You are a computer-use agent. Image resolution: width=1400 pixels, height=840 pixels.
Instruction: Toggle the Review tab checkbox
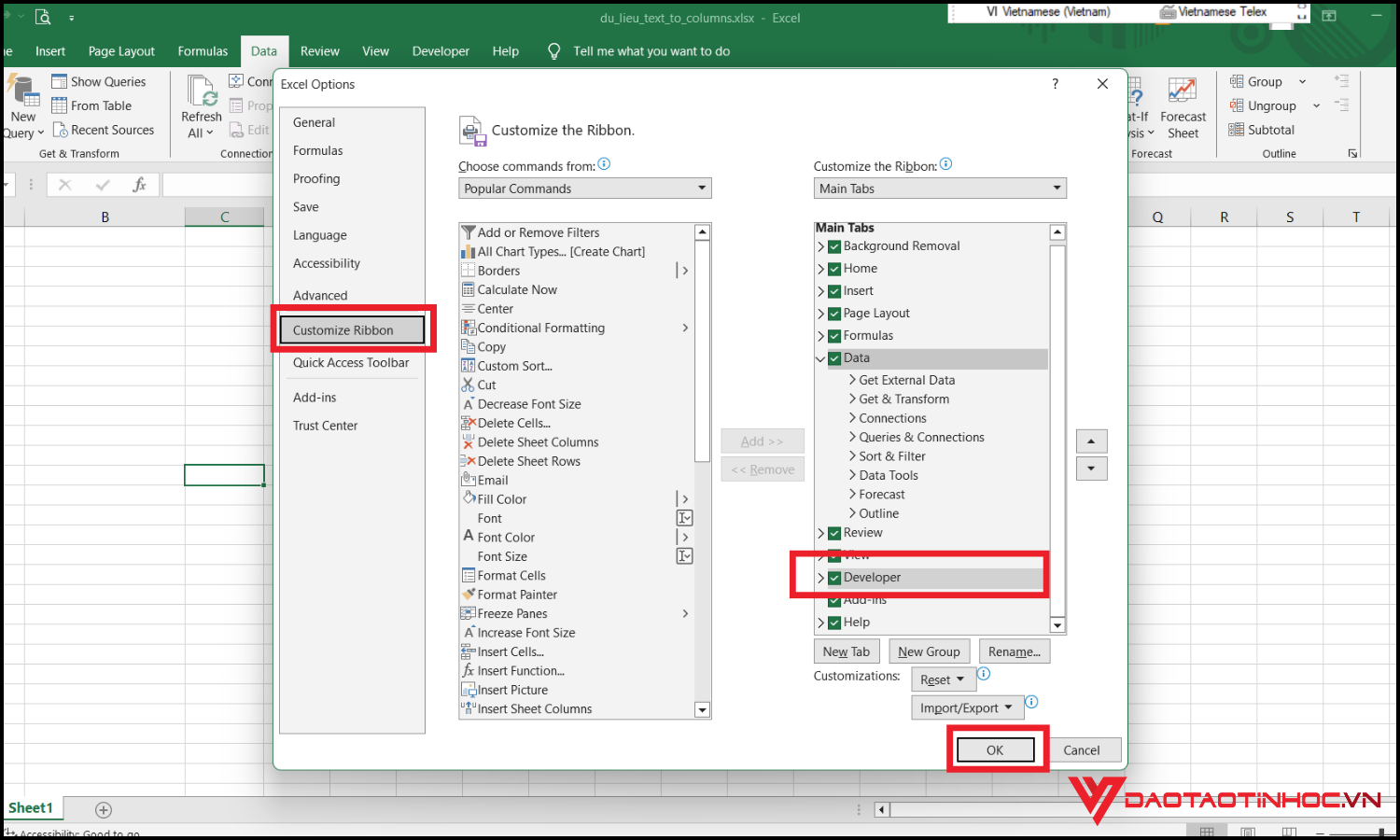coord(834,533)
